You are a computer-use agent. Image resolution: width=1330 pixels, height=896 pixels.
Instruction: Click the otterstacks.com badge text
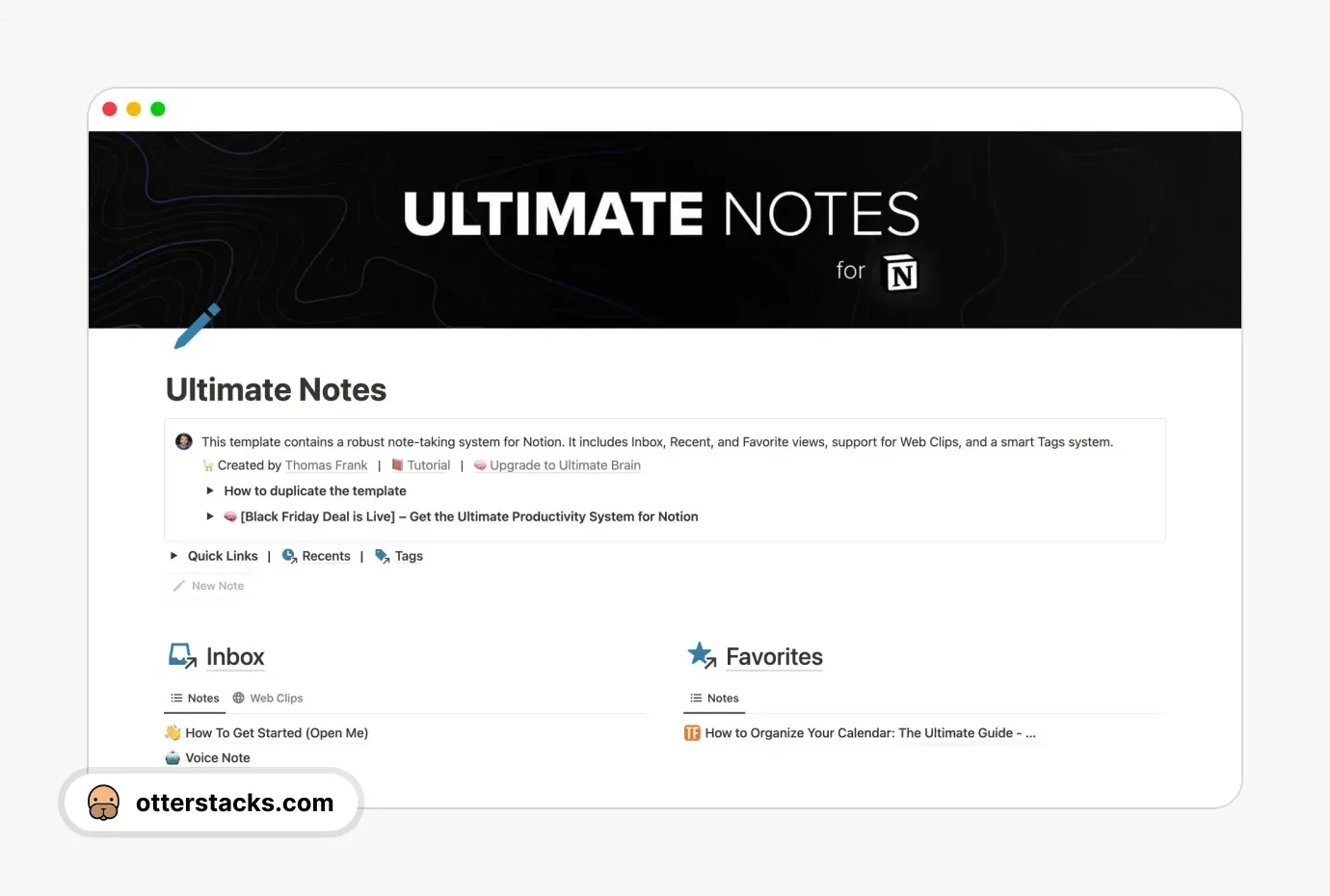tap(234, 803)
